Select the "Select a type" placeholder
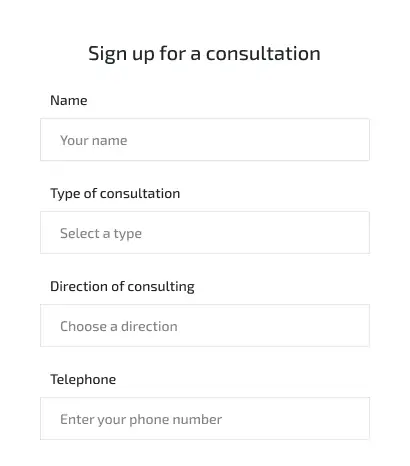The image size is (410, 466). [101, 234]
